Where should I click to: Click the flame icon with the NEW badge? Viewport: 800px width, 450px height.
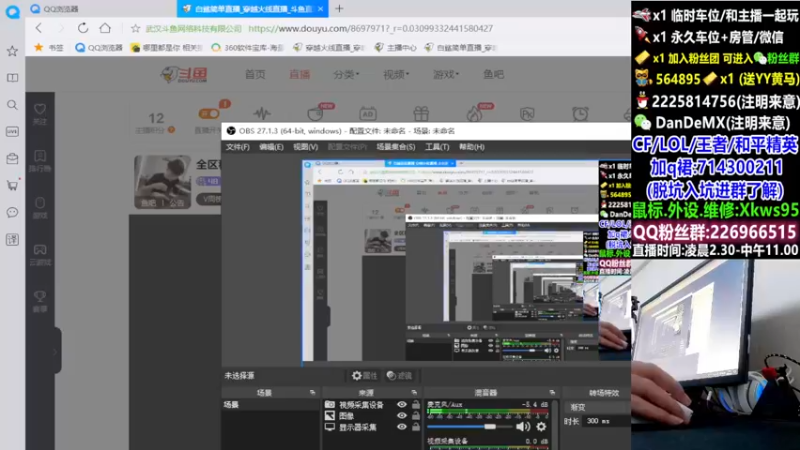point(475,113)
